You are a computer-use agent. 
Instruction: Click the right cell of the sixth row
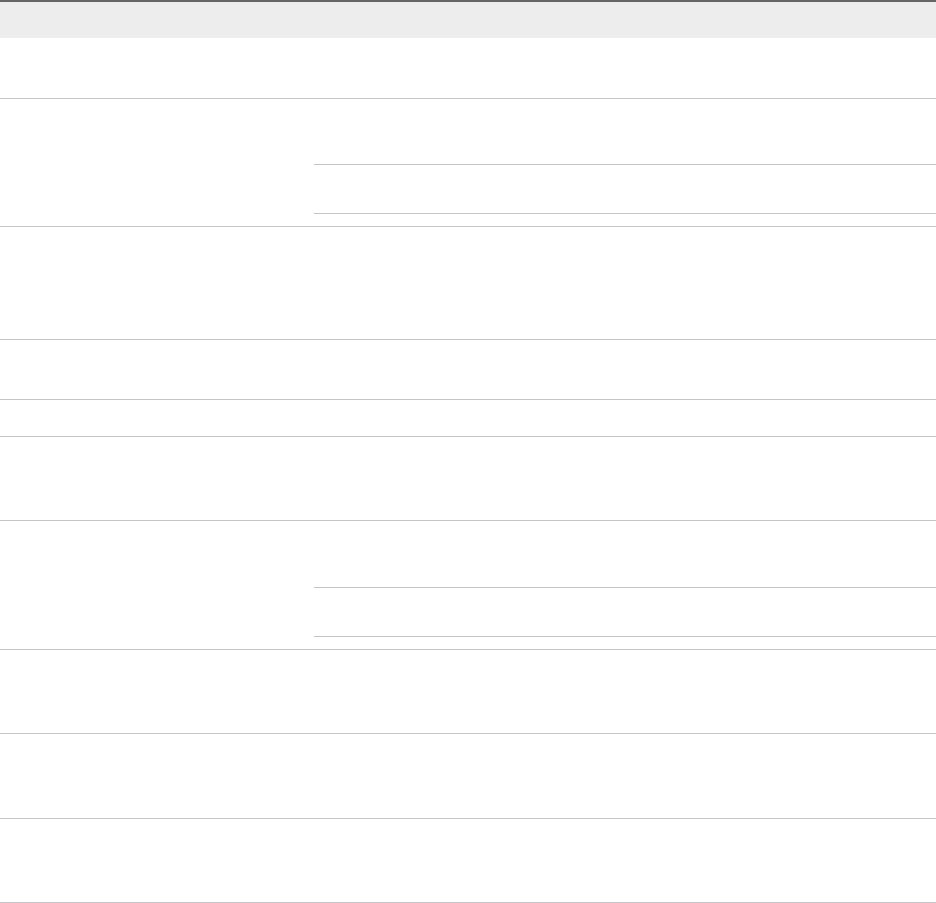(624, 477)
